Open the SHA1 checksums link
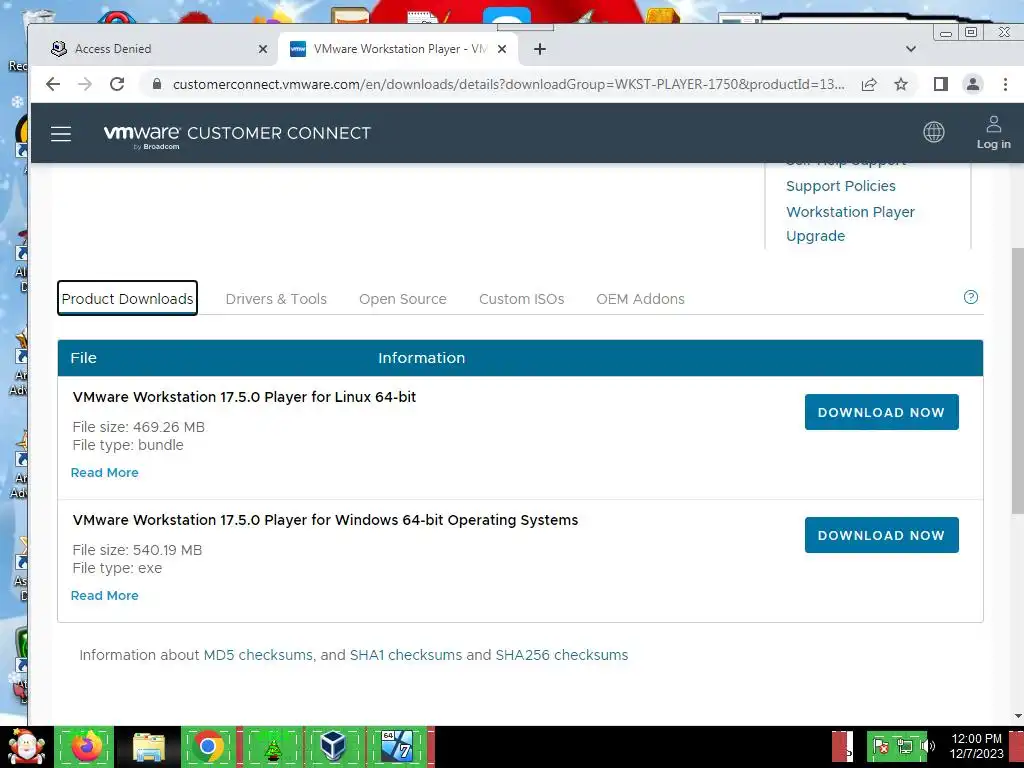 point(406,655)
